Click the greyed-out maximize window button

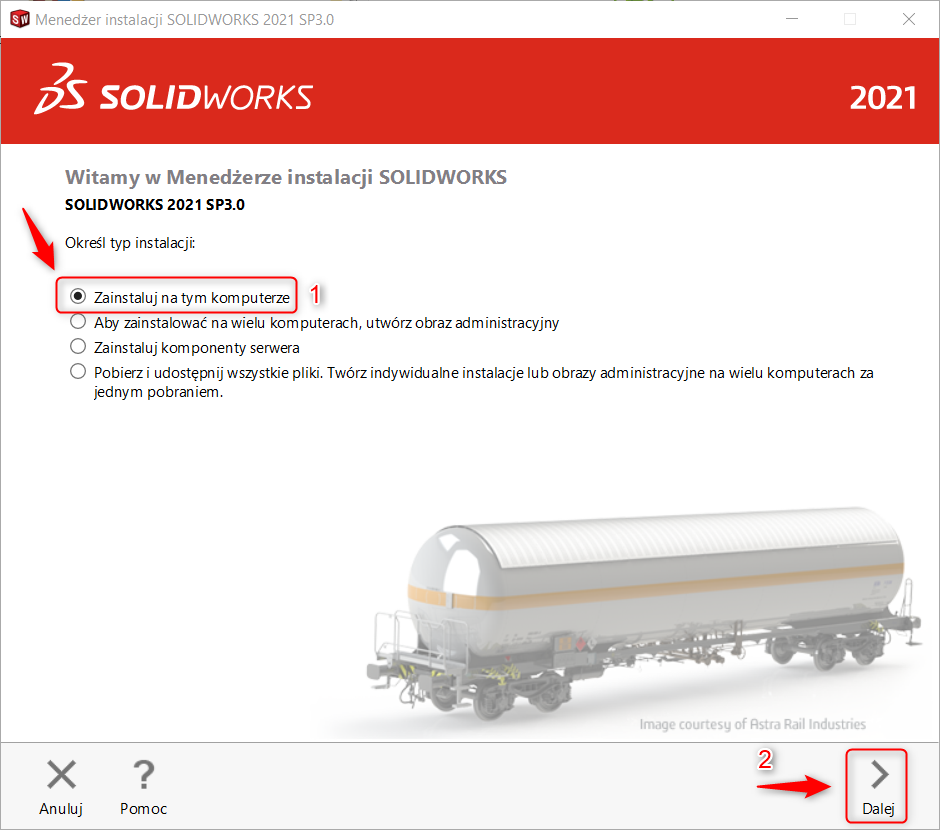coord(850,19)
